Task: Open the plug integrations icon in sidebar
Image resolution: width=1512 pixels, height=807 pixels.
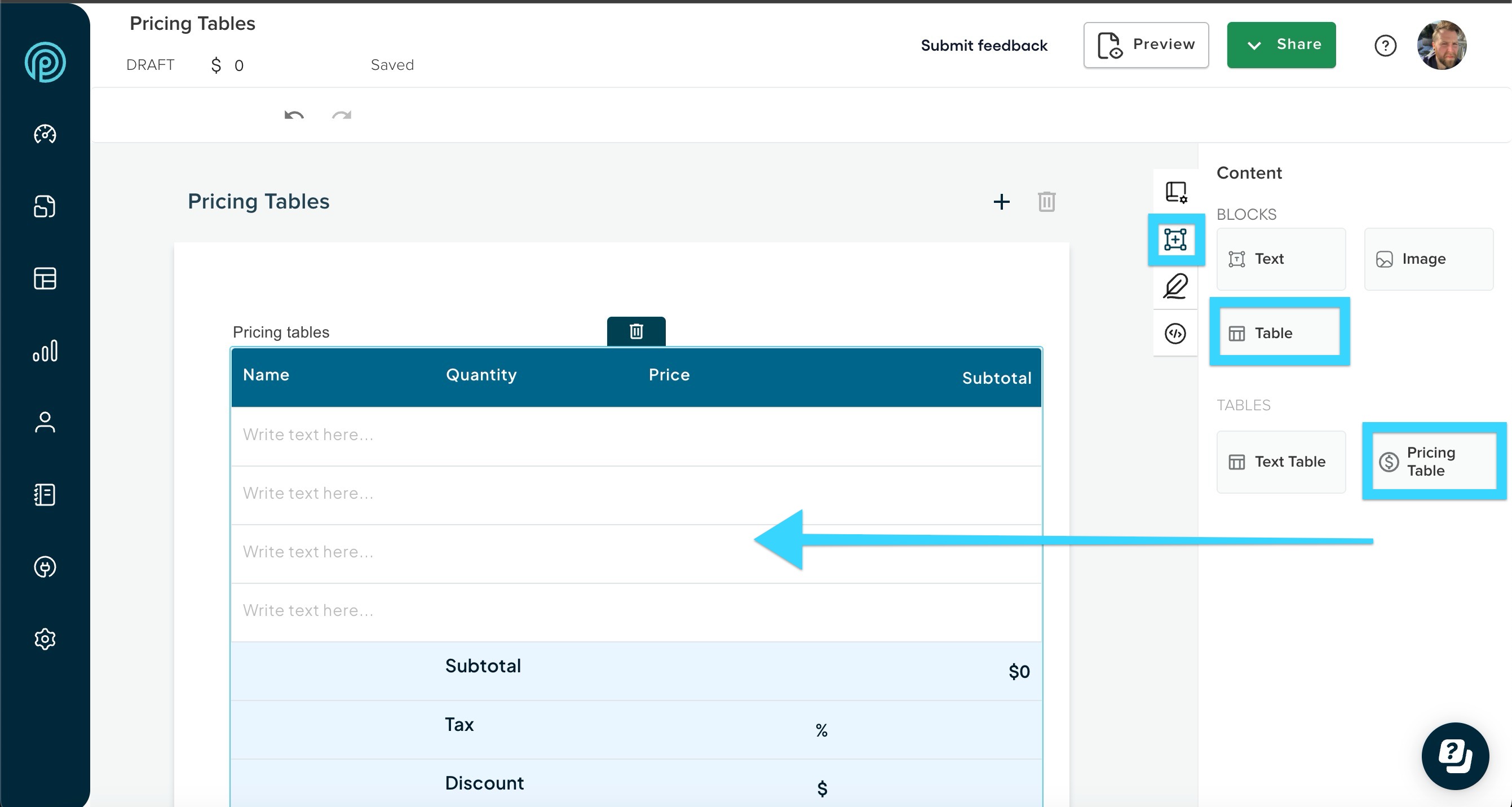Action: click(x=45, y=567)
